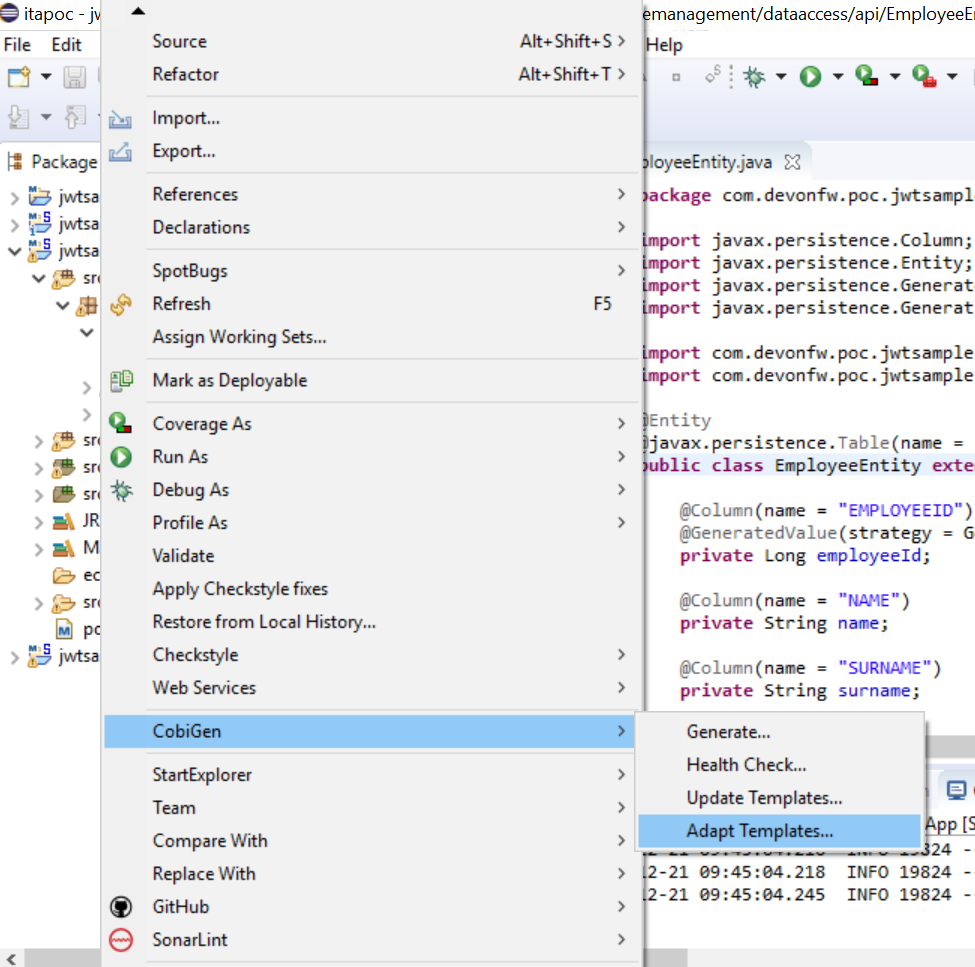Screen dimensions: 975x967
Task: Click the GitHub octocat icon in menu
Action: 121,907
